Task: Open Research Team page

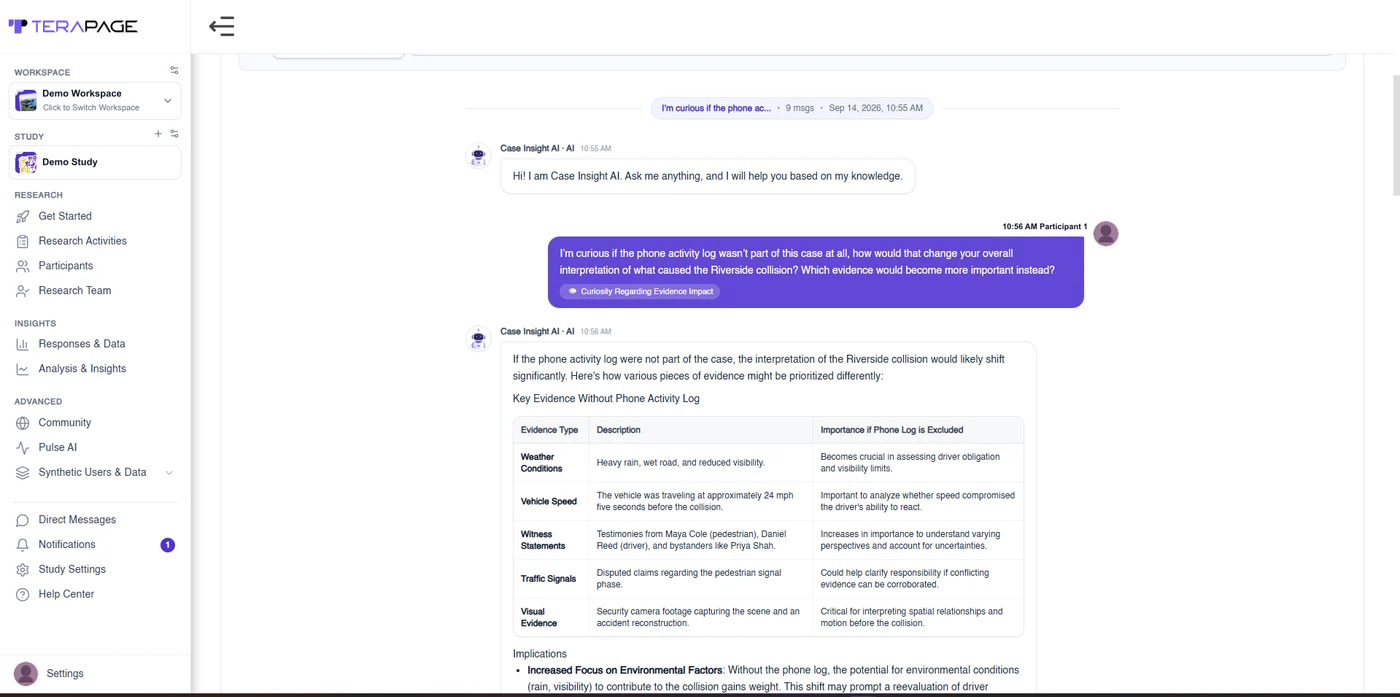Action: pyautogui.click(x=75, y=291)
